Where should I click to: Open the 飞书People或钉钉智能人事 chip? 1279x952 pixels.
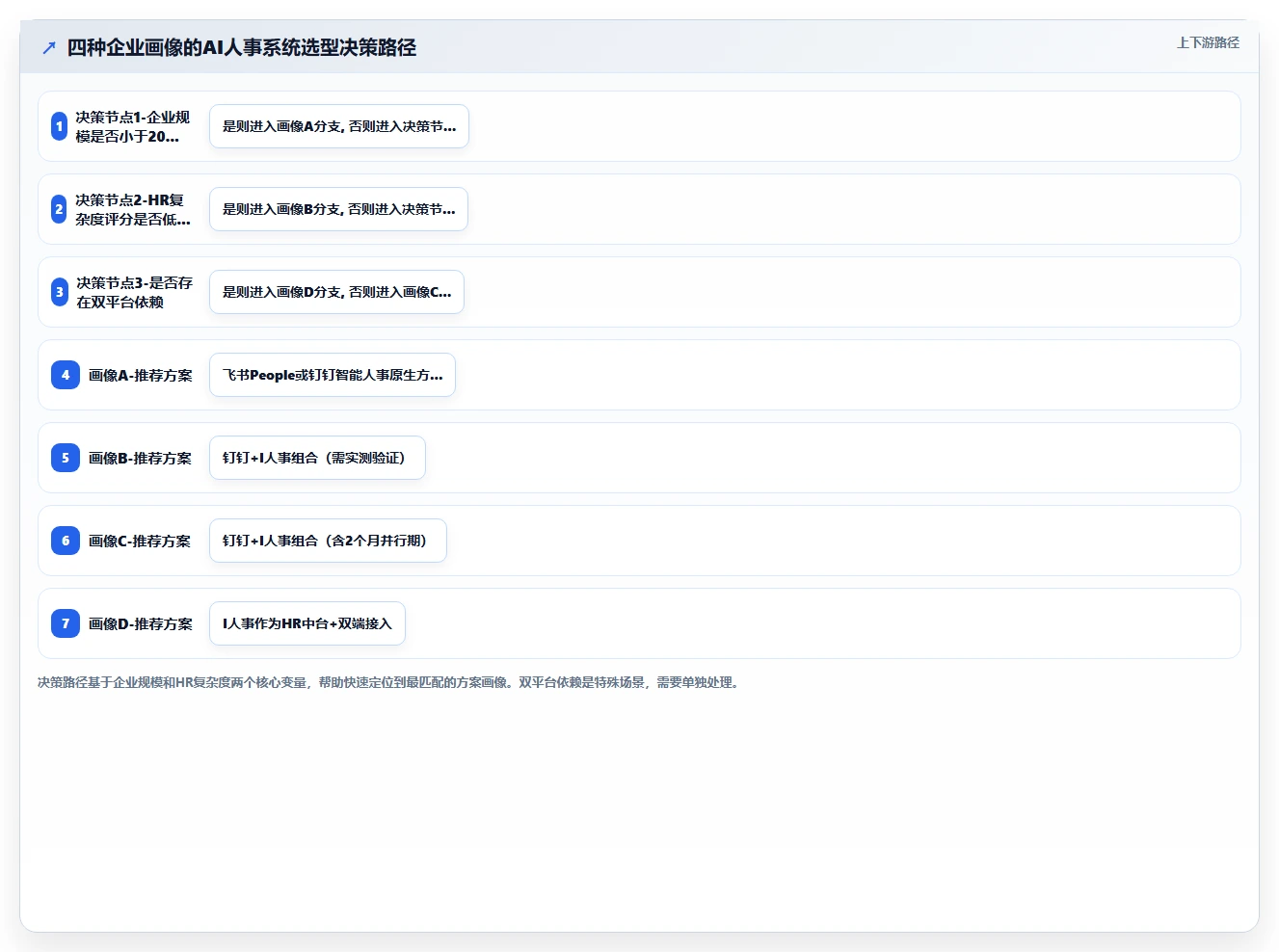(333, 375)
